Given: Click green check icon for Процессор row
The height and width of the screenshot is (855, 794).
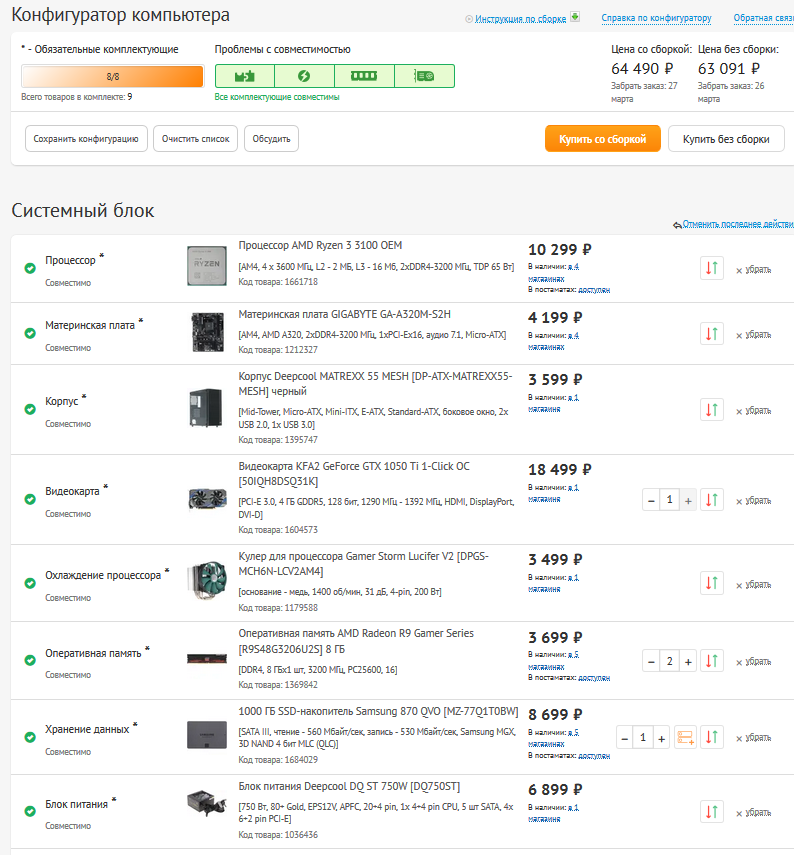Looking at the screenshot, I should 30,268.
